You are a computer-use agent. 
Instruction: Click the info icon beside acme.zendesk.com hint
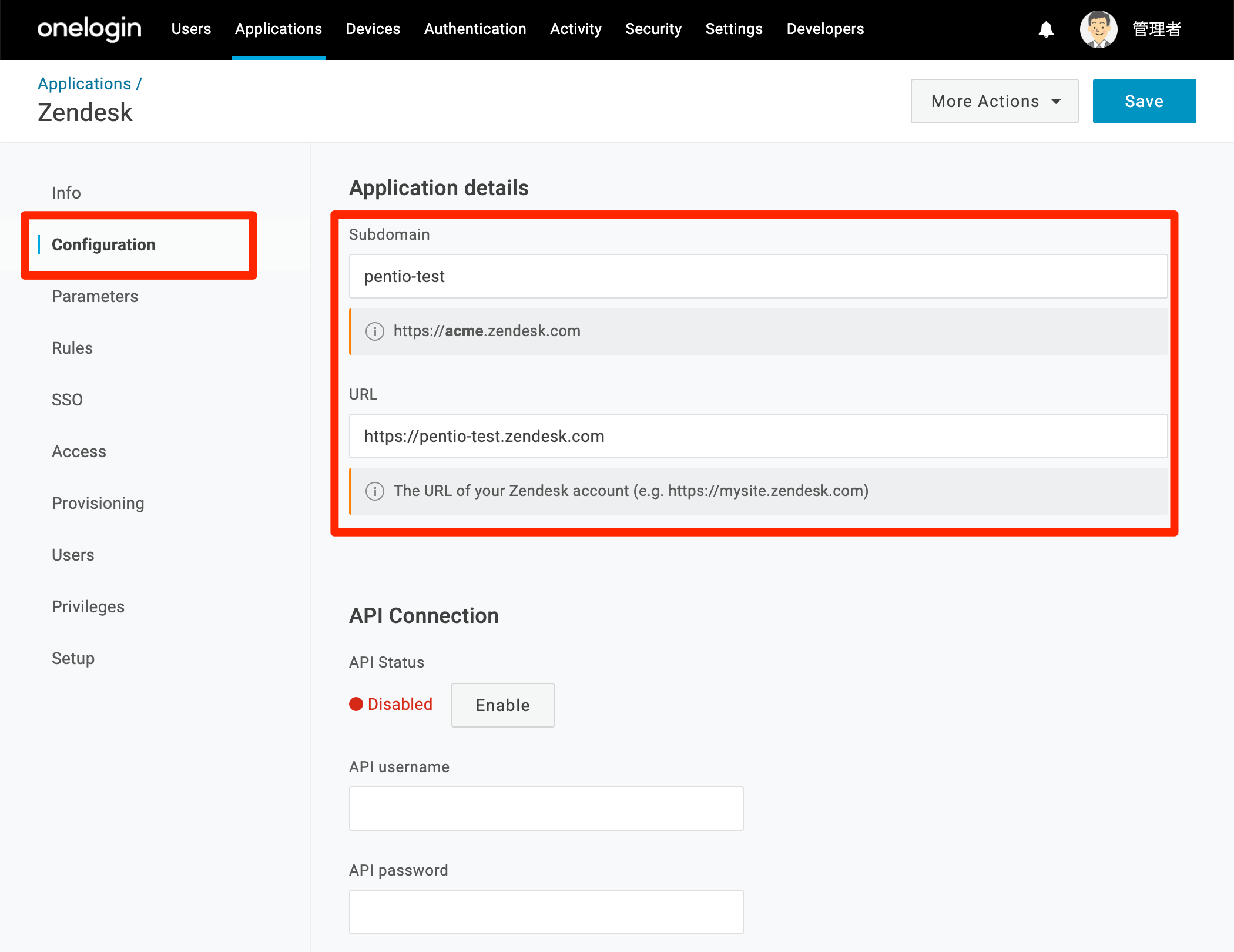(375, 331)
